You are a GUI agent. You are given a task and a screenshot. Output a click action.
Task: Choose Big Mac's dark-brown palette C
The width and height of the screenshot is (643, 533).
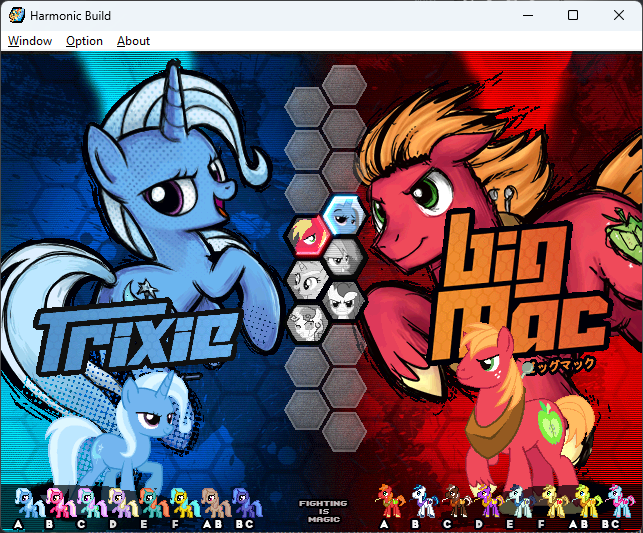pos(456,501)
